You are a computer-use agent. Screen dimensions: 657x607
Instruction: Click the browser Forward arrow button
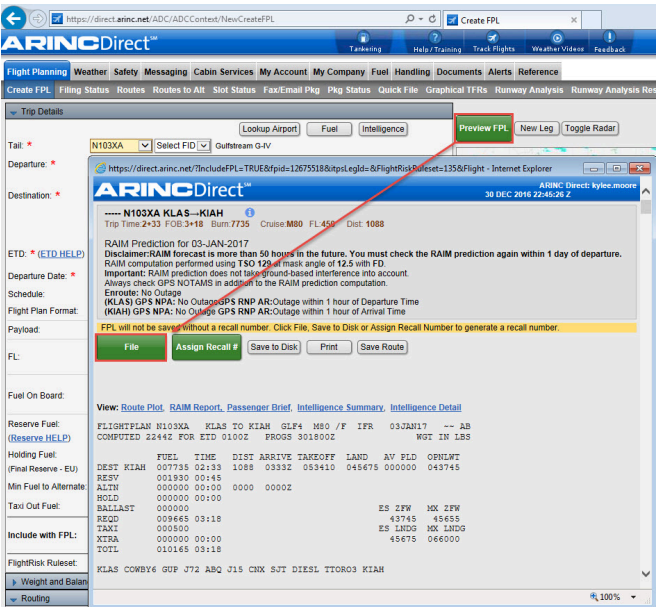coord(38,19)
